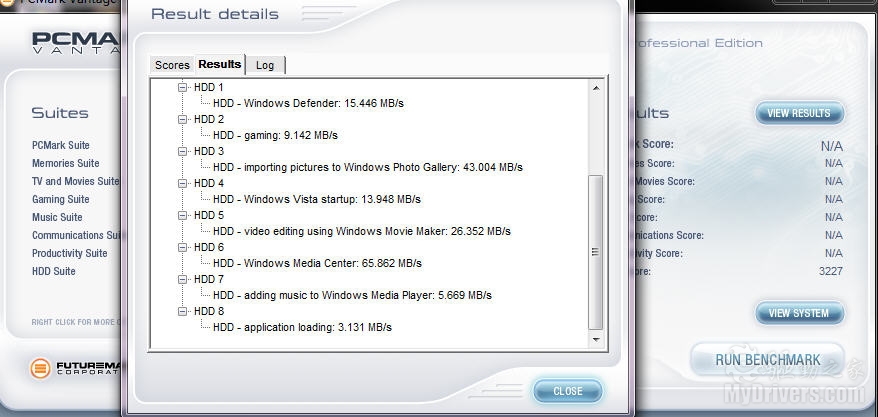Viewport: 878px width, 417px height.
Task: Collapse the HDD 7 tree node
Action: (183, 279)
